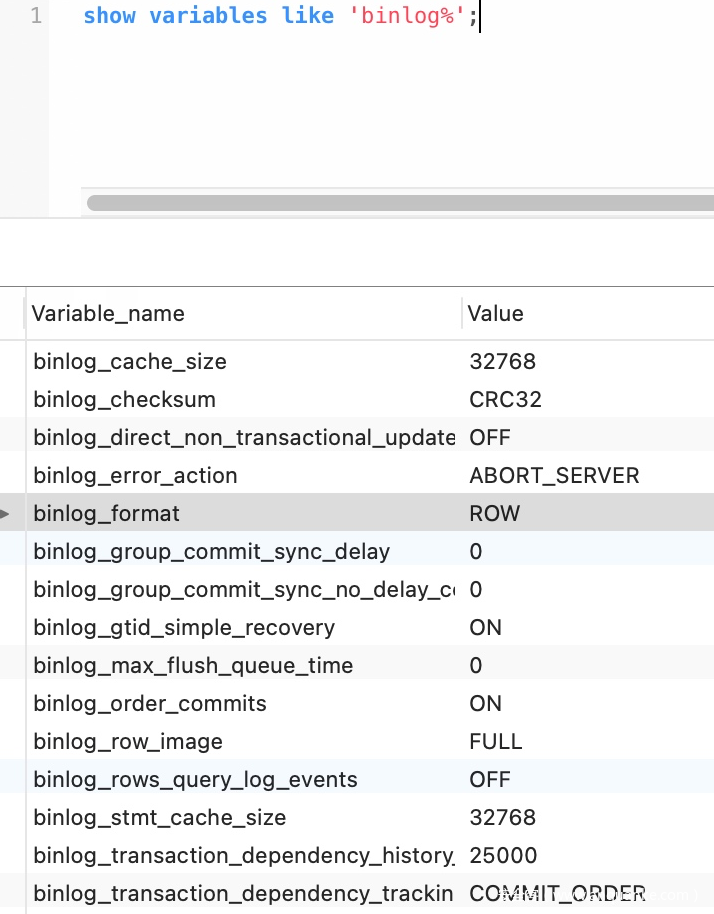Image resolution: width=714 pixels, height=914 pixels.
Task: Click the SQL editor query text line
Action: click(280, 16)
